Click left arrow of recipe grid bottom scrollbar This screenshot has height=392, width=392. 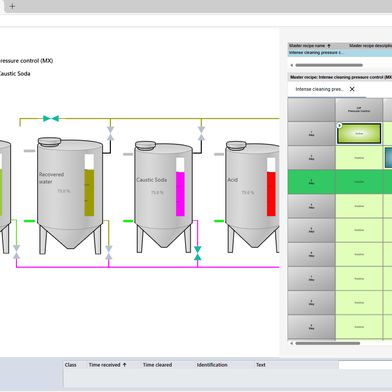(292, 343)
